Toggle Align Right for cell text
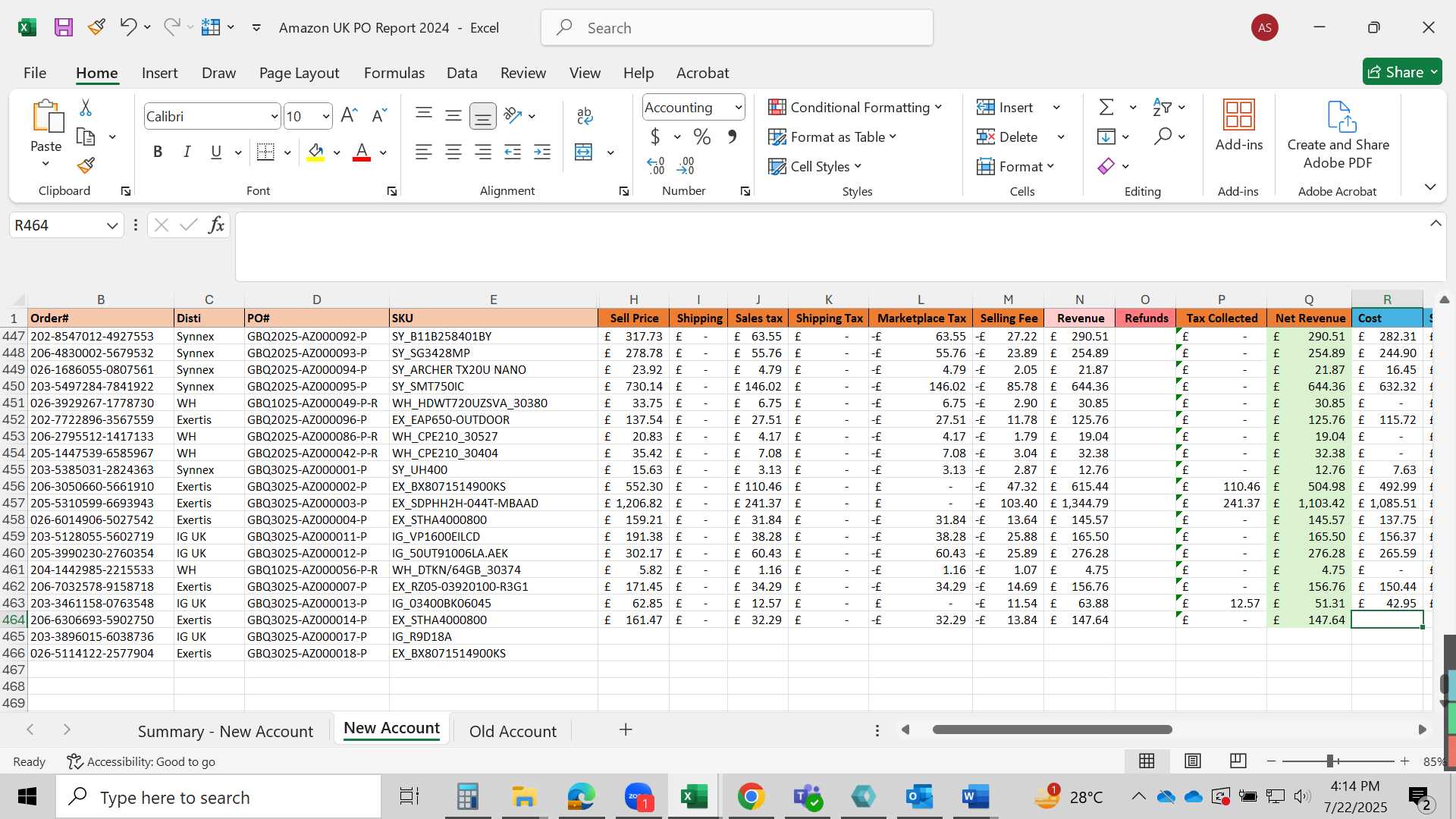1456x819 pixels. tap(483, 152)
